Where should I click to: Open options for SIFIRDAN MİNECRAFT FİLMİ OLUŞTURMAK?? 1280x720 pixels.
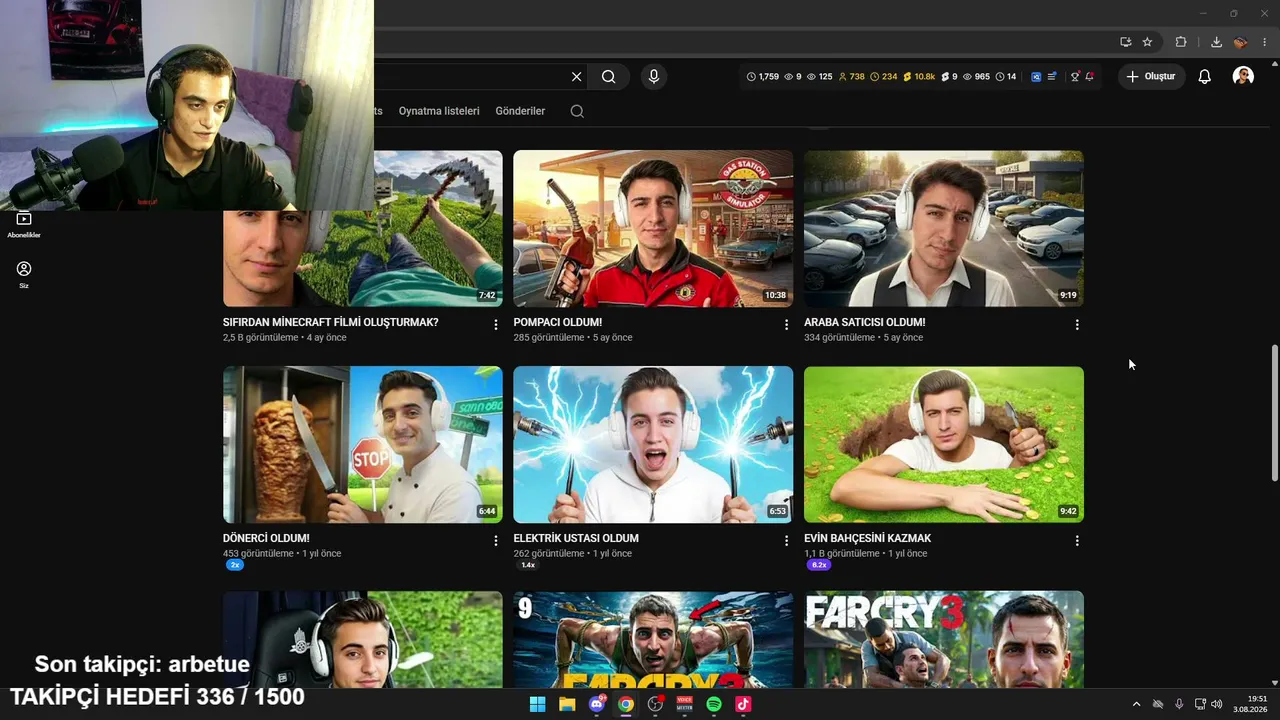click(496, 325)
